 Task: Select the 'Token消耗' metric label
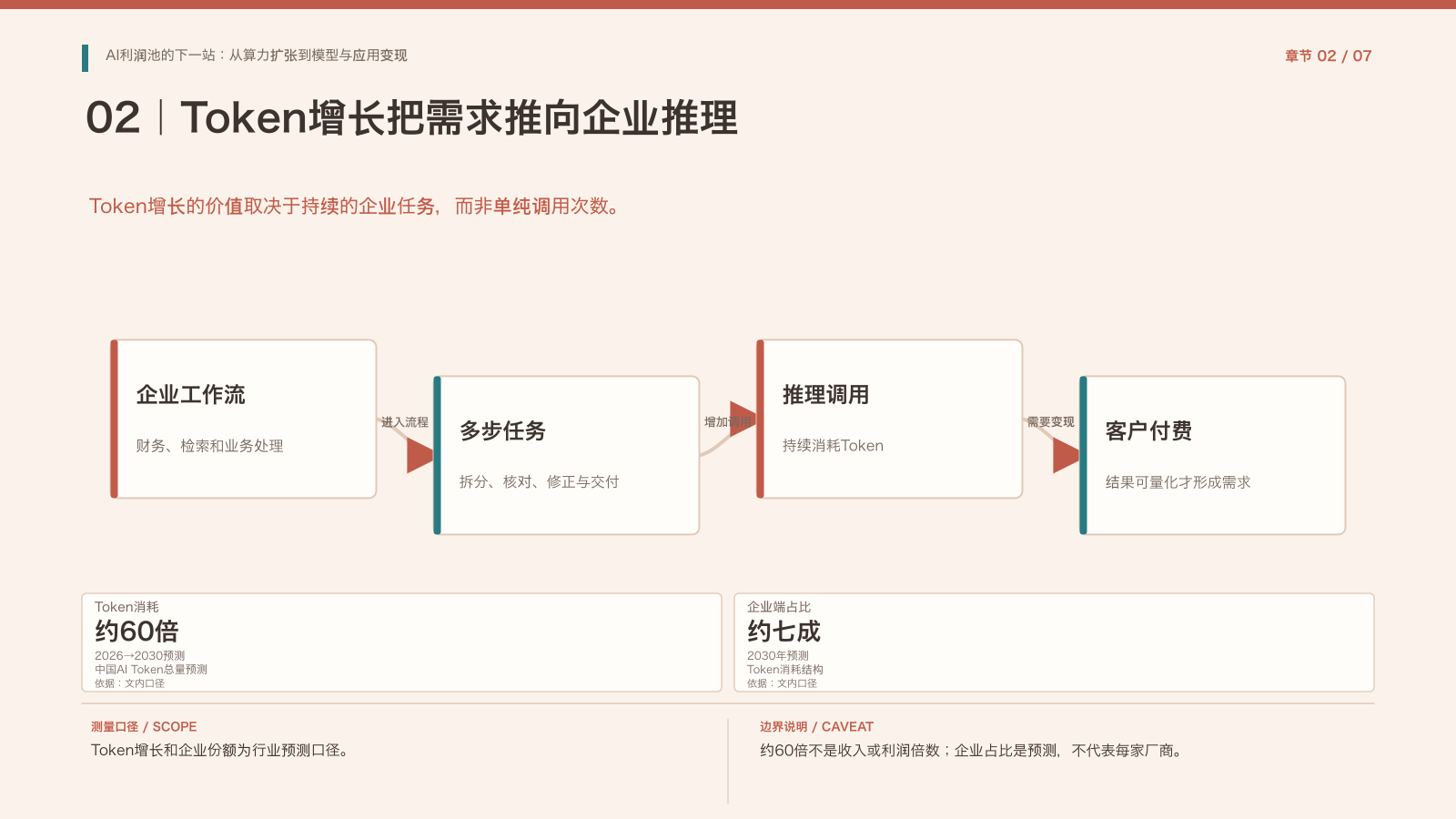pos(126,607)
